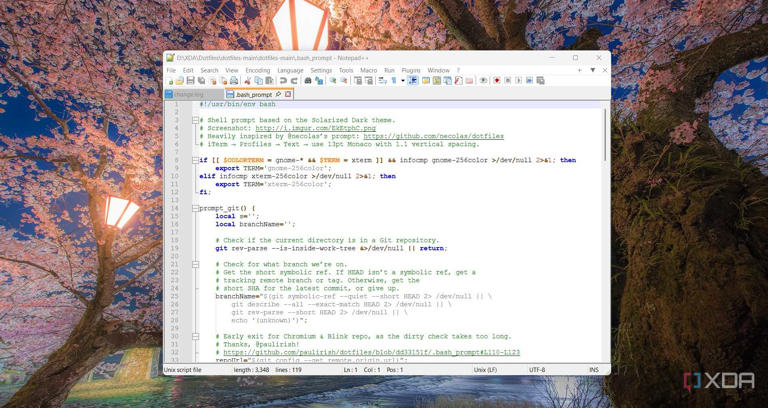Toggle the Monitoring eye icon in toolbar

pos(483,81)
